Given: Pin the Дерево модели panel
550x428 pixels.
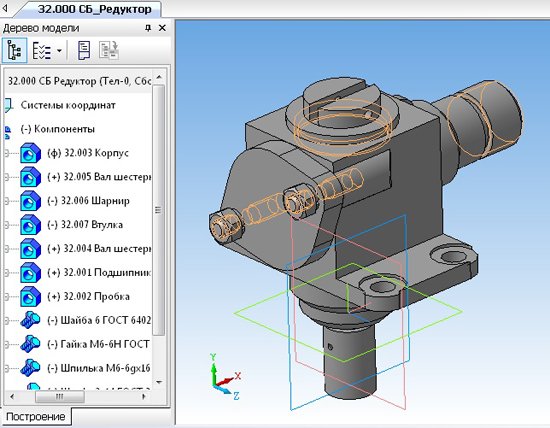Looking at the screenshot, I should coord(148,28).
